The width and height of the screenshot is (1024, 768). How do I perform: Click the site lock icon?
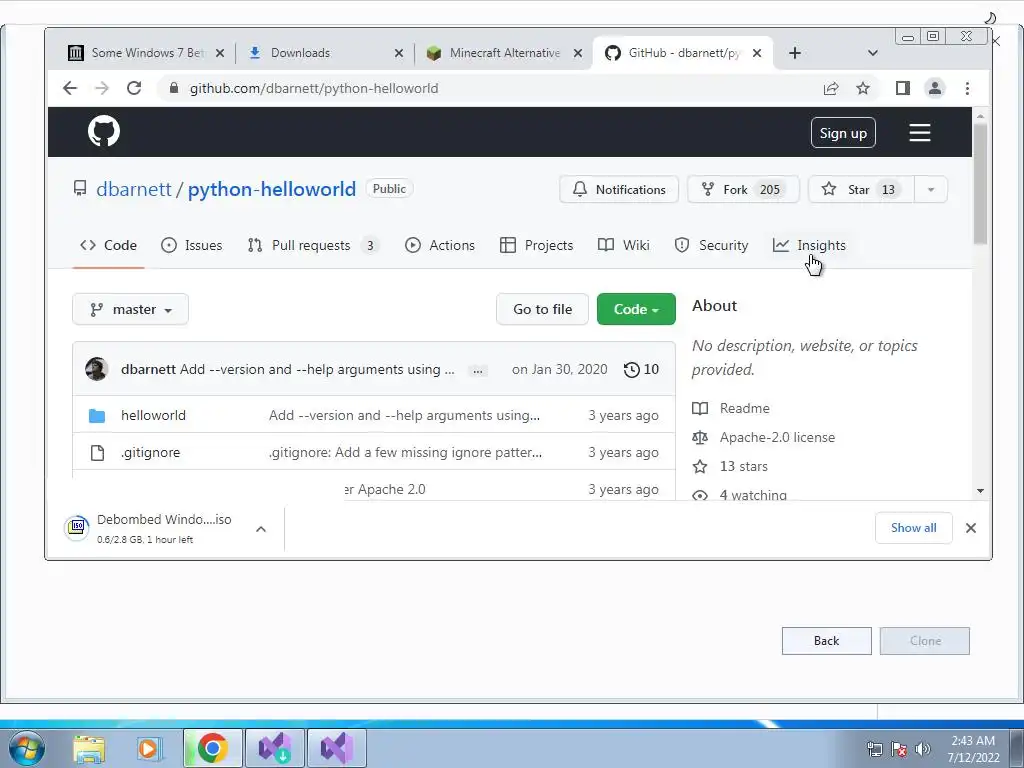tap(174, 88)
